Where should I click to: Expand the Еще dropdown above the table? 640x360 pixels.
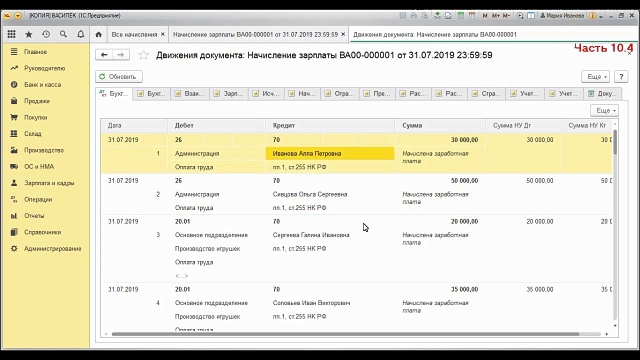[x=604, y=110]
